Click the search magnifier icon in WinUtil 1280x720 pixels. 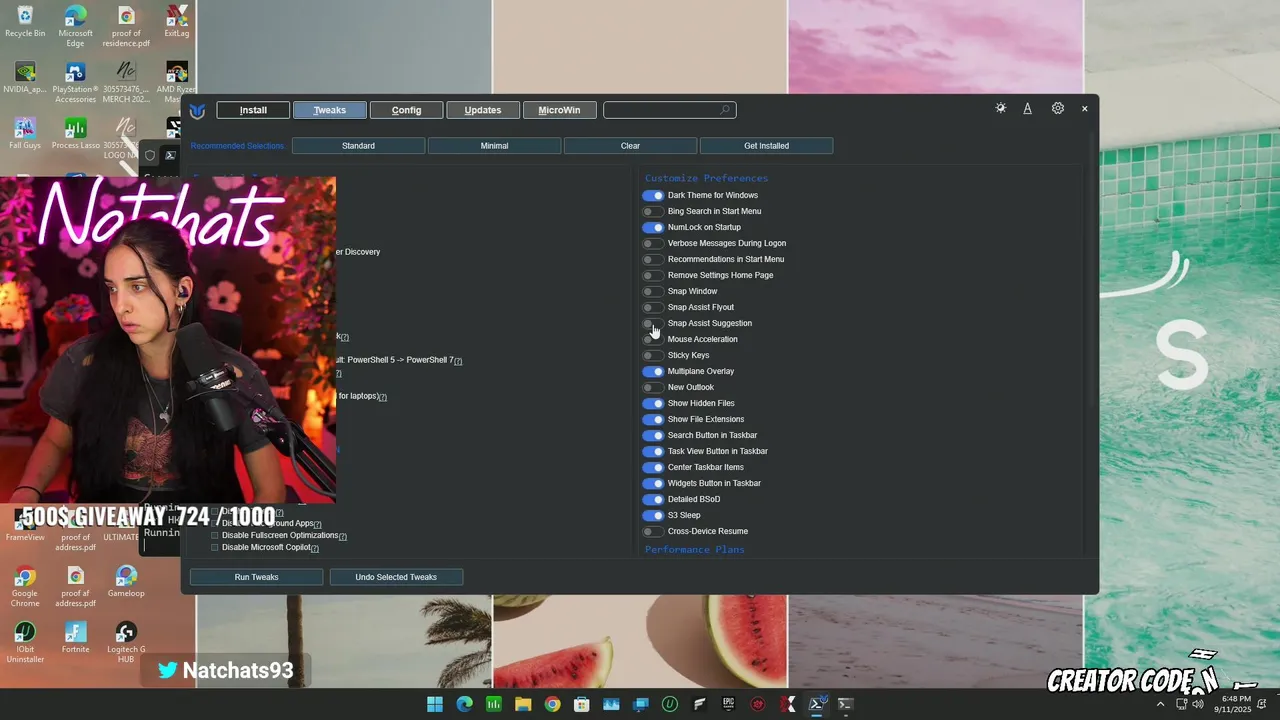[x=725, y=110]
